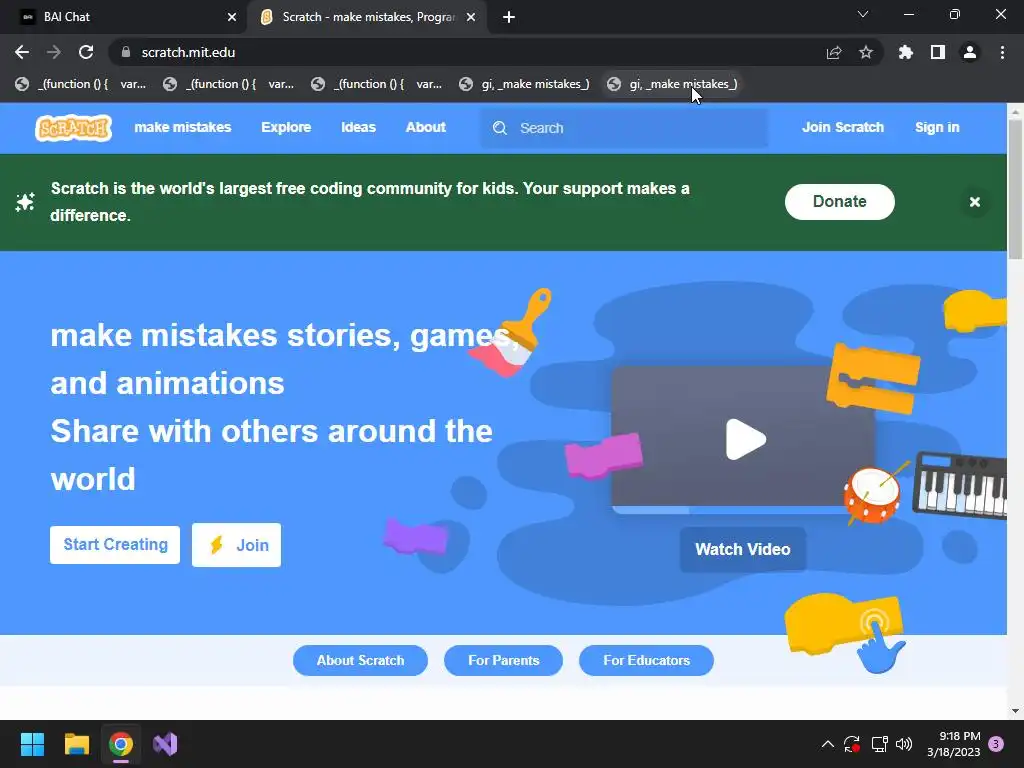Open the Chrome extensions puzzle icon
Viewport: 1024px width, 768px height.
click(x=905, y=52)
